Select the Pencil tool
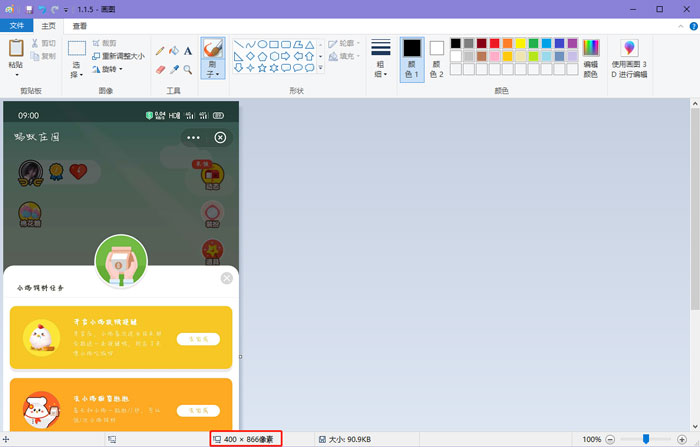Image resolution: width=700 pixels, height=447 pixels. (x=160, y=50)
